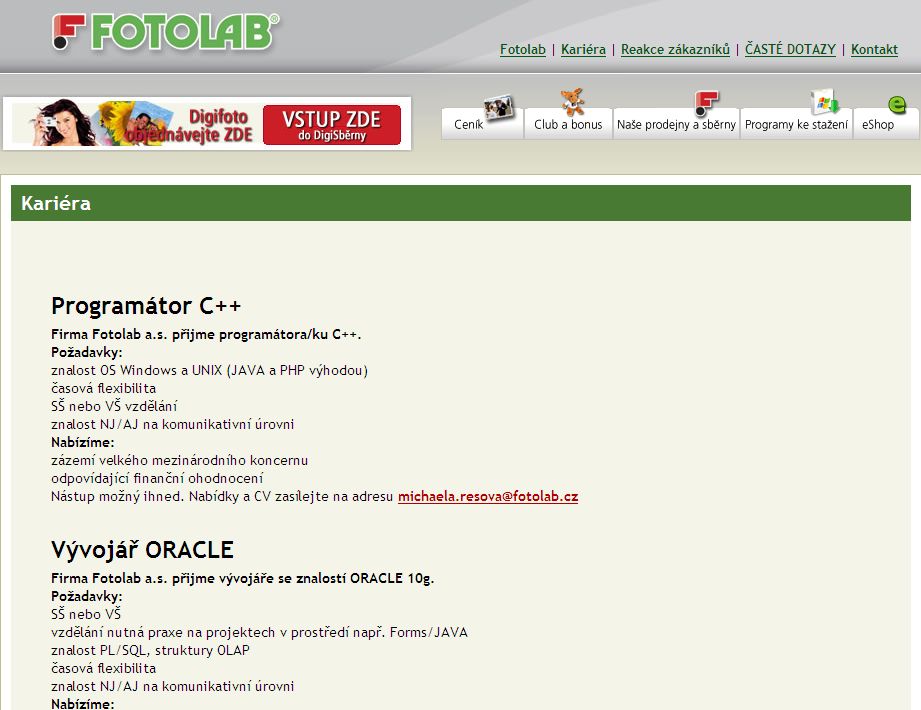Screen dimensions: 921x710
Task: Click the Vývojář ORACLE heading
Action: coord(142,550)
